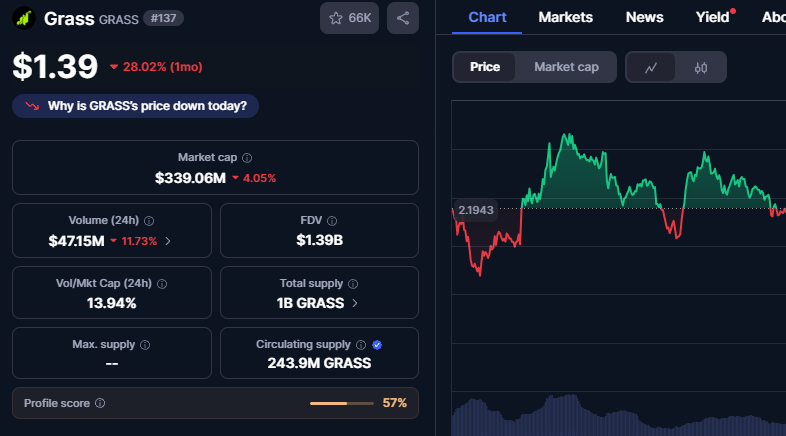This screenshot has height=436, width=786.
Task: Click the share icon button
Action: pos(403,18)
